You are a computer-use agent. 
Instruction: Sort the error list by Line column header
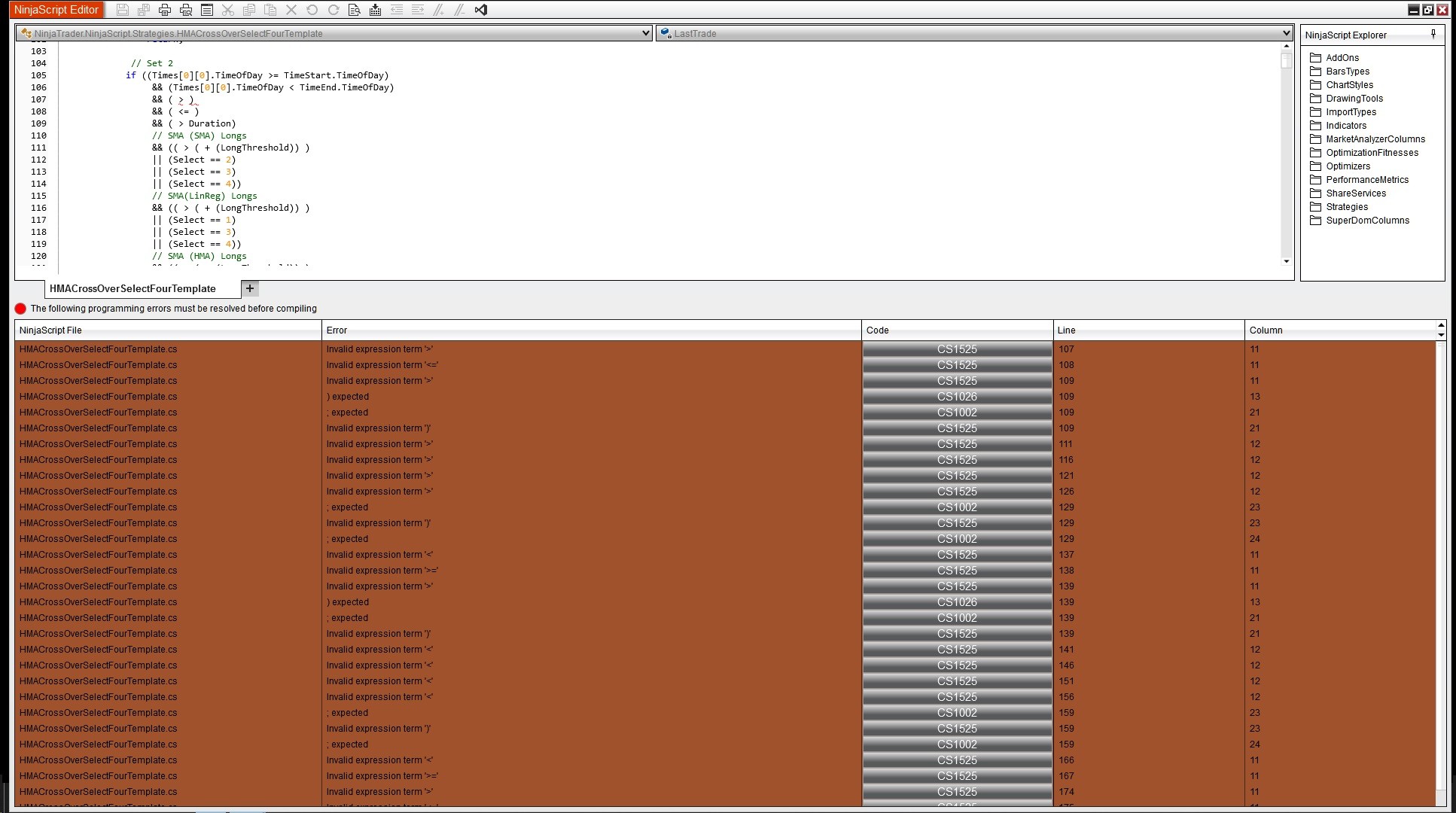(x=1066, y=330)
